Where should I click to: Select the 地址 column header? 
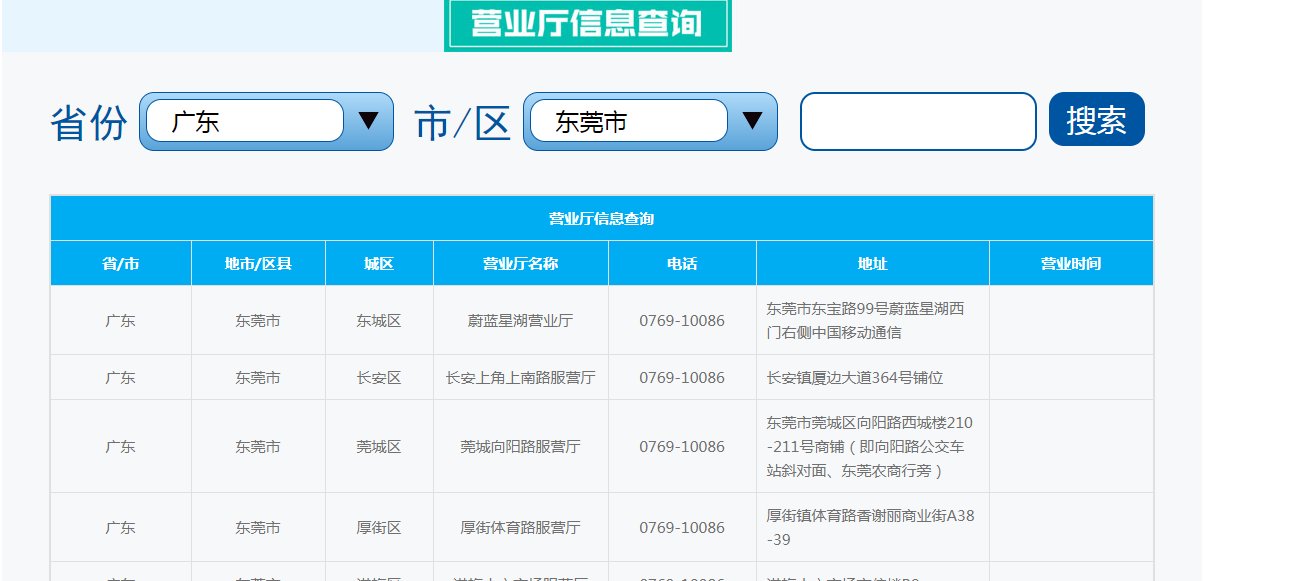click(x=871, y=262)
